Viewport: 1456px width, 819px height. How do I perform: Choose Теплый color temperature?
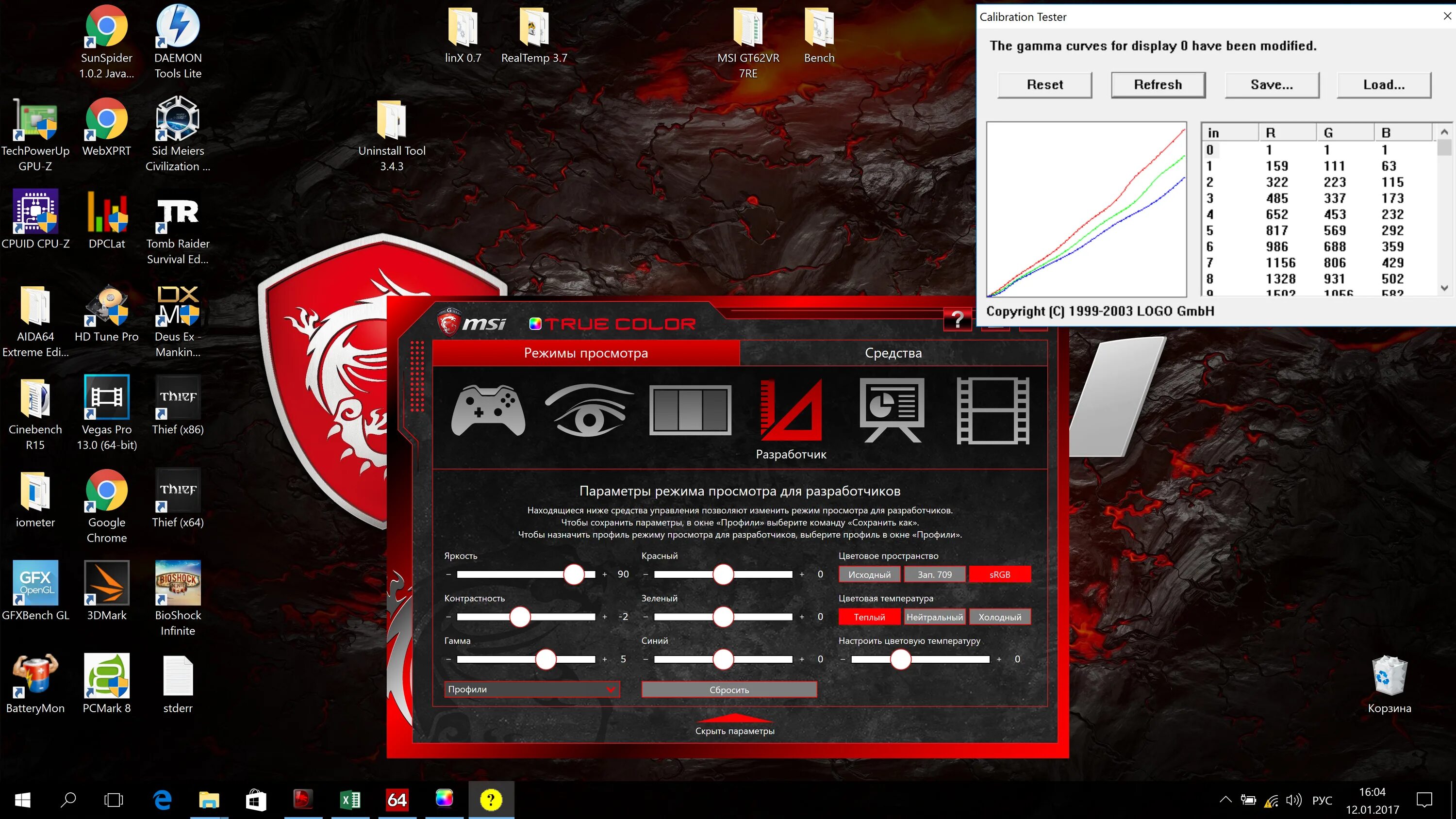tap(869, 617)
